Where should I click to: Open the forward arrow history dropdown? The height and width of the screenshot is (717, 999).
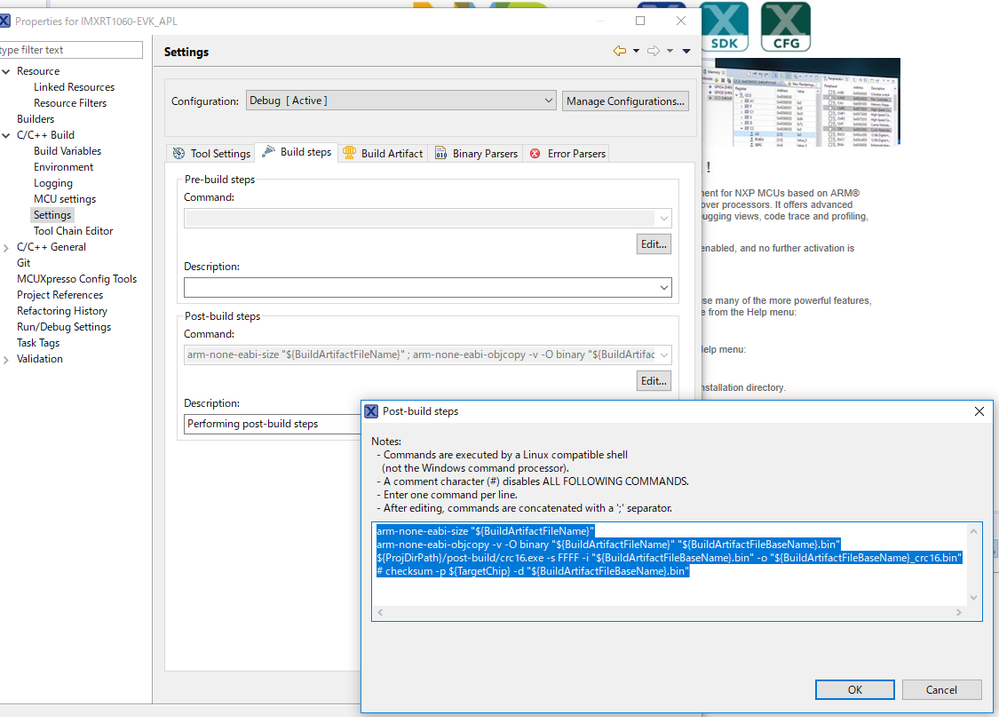click(670, 51)
